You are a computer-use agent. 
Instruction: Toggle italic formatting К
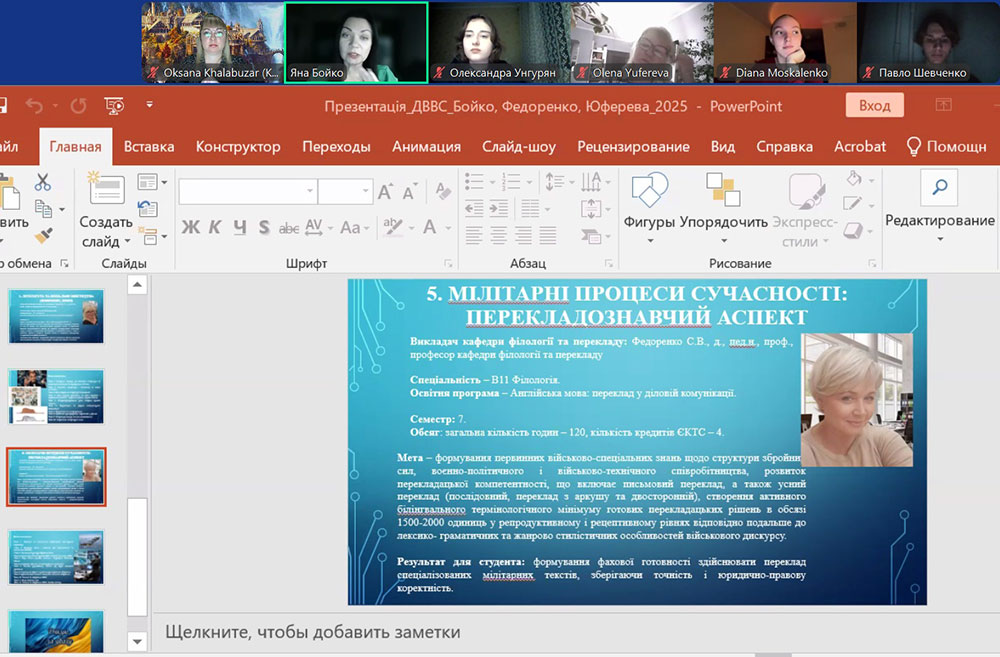click(214, 228)
